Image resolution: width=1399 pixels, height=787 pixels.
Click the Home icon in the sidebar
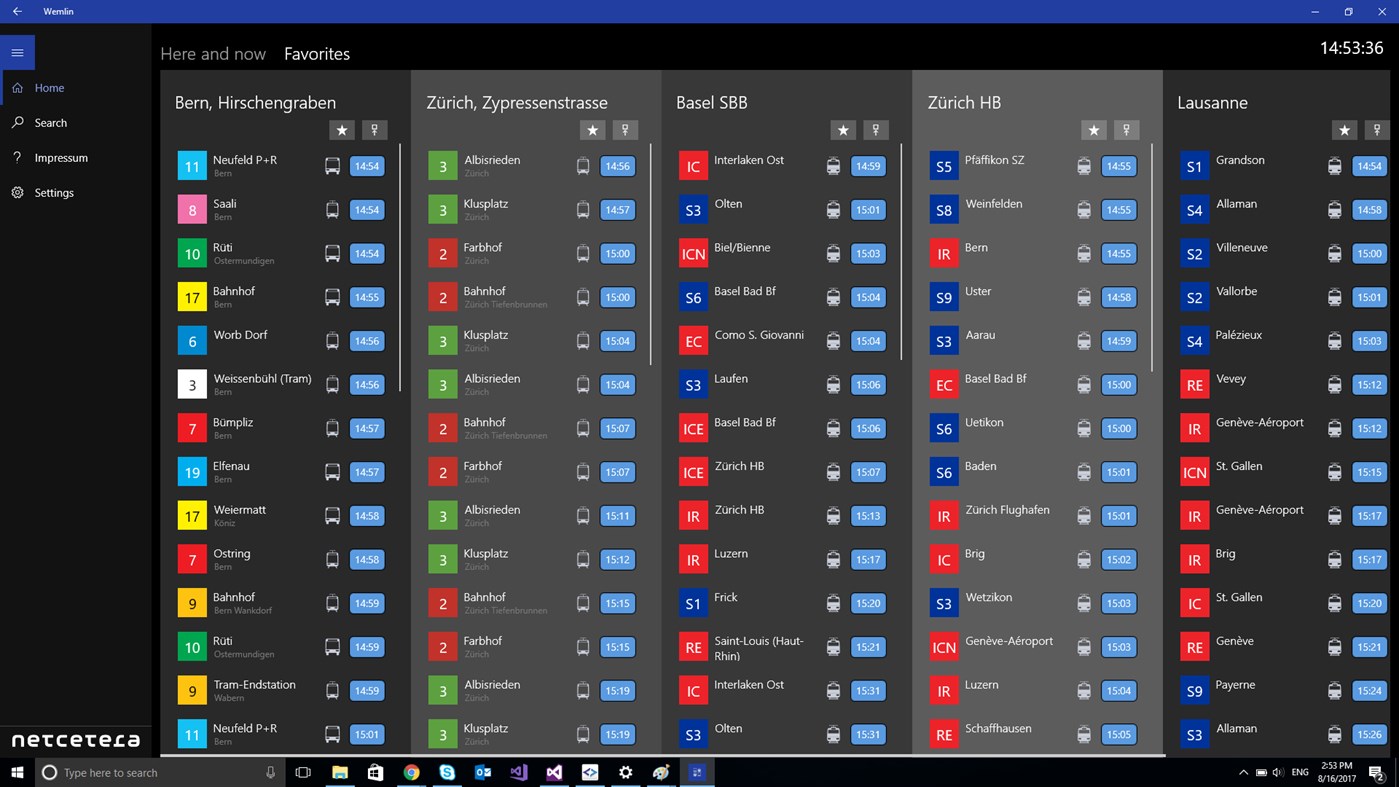[x=16, y=88]
